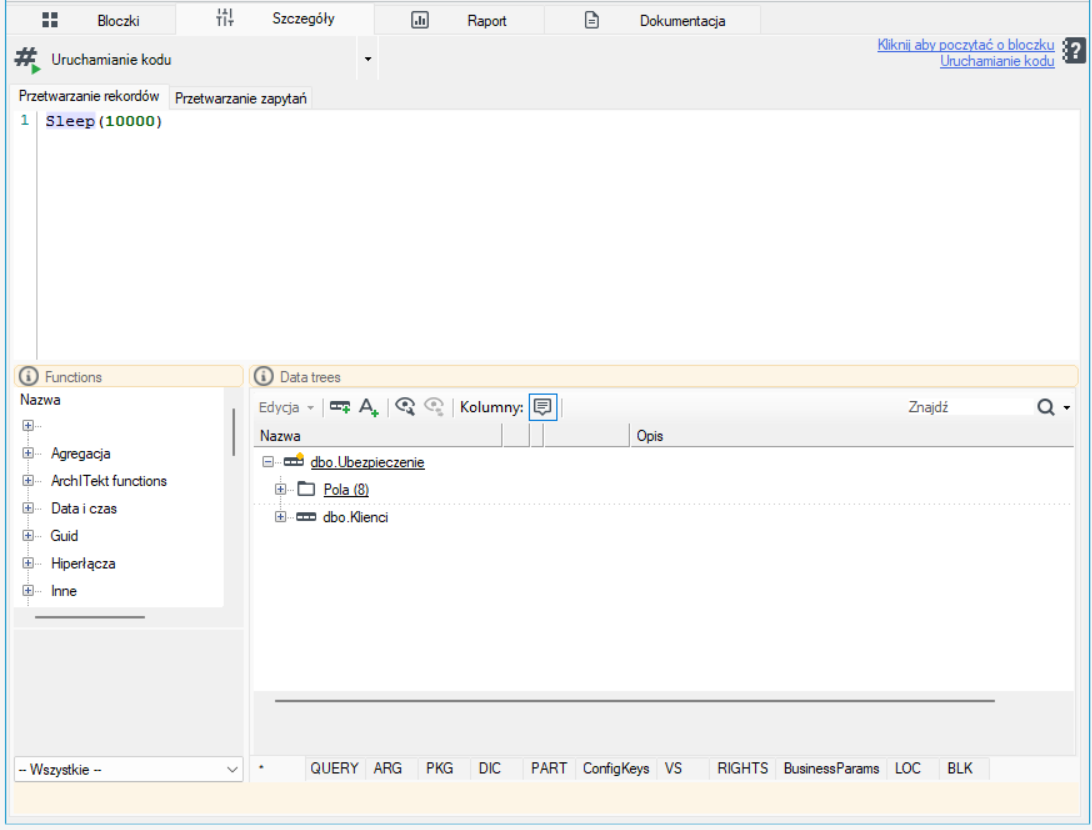The height and width of the screenshot is (830, 1092).
Task: Expand the Hiperłącza functions group
Action: tap(28, 563)
